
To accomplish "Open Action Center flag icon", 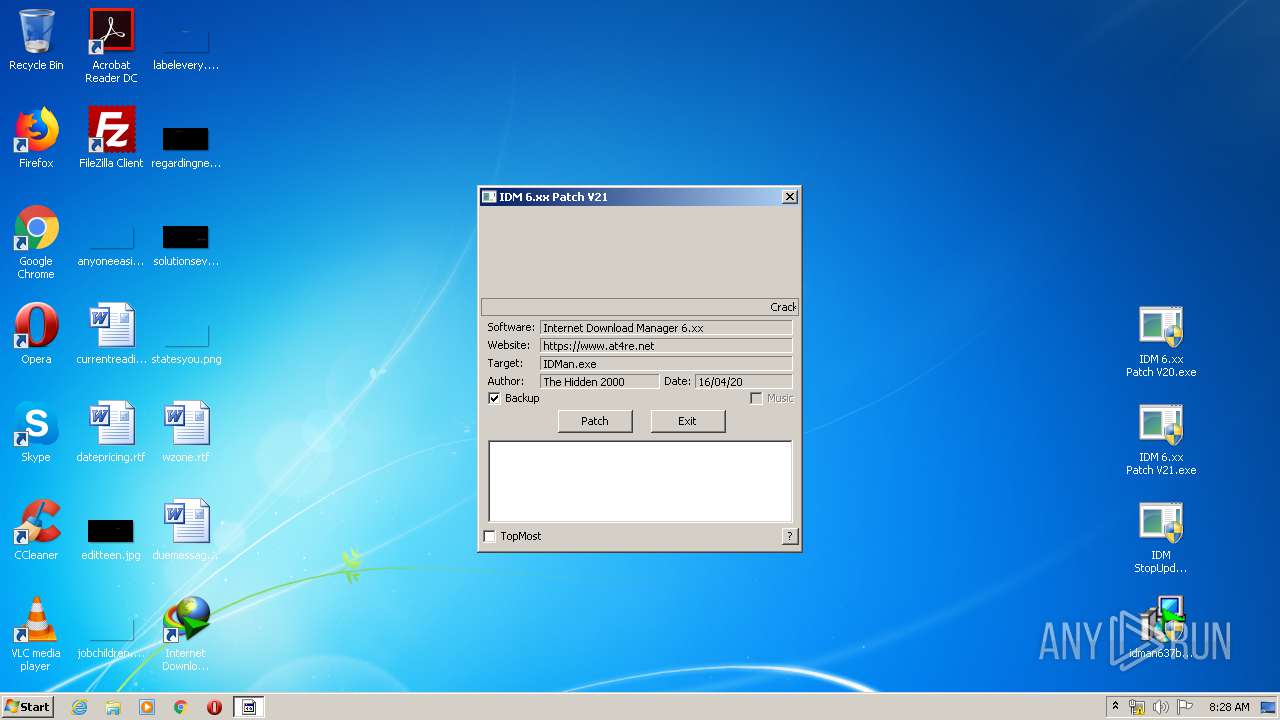I will coord(1185,707).
